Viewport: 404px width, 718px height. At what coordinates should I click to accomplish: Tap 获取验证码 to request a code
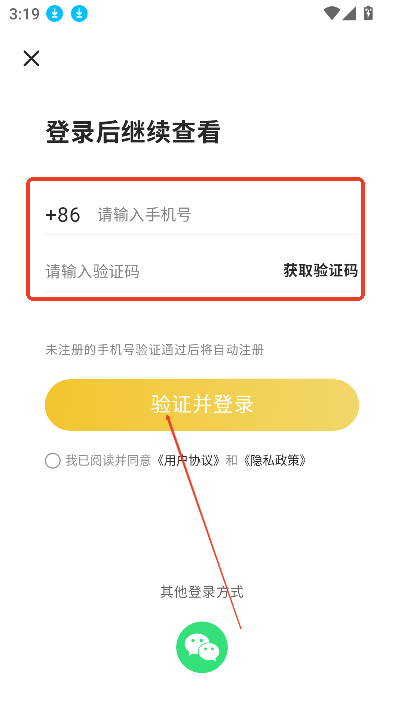pos(321,271)
